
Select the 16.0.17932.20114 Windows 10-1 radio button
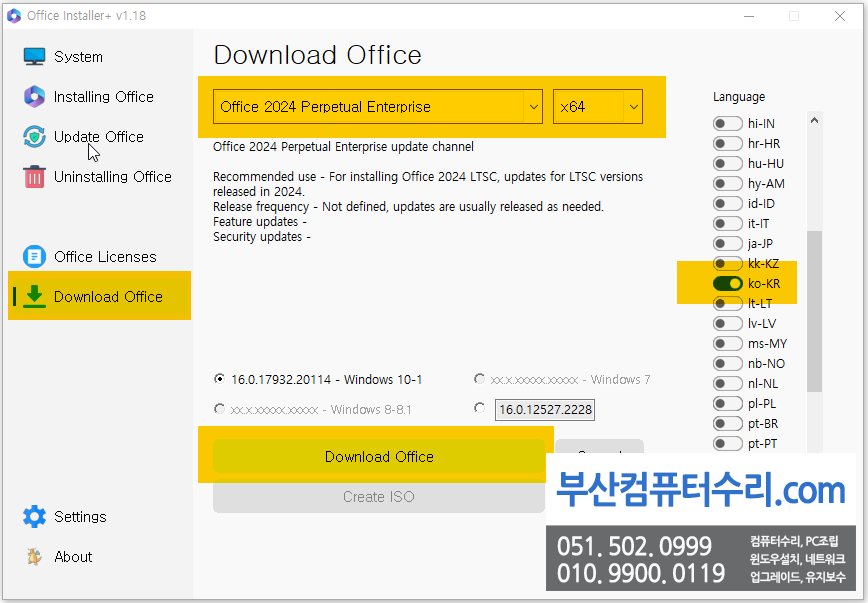tap(219, 379)
